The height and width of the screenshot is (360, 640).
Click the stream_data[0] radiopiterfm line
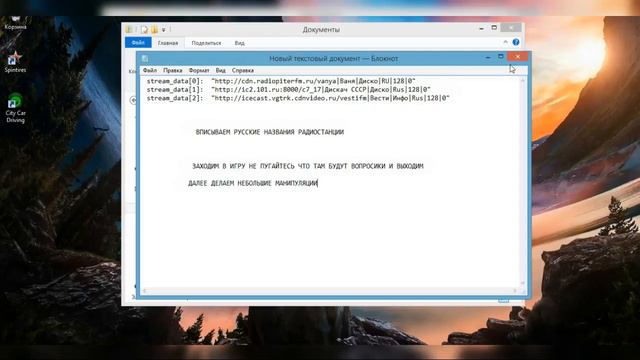pos(281,81)
